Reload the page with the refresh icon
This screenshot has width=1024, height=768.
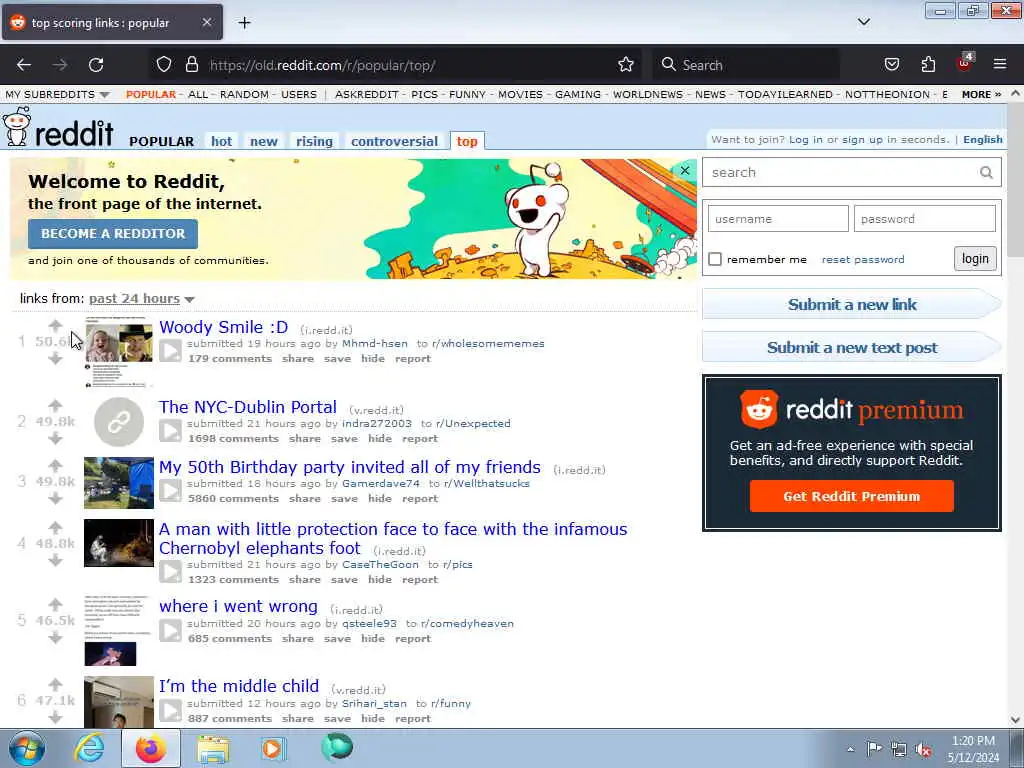click(x=96, y=65)
